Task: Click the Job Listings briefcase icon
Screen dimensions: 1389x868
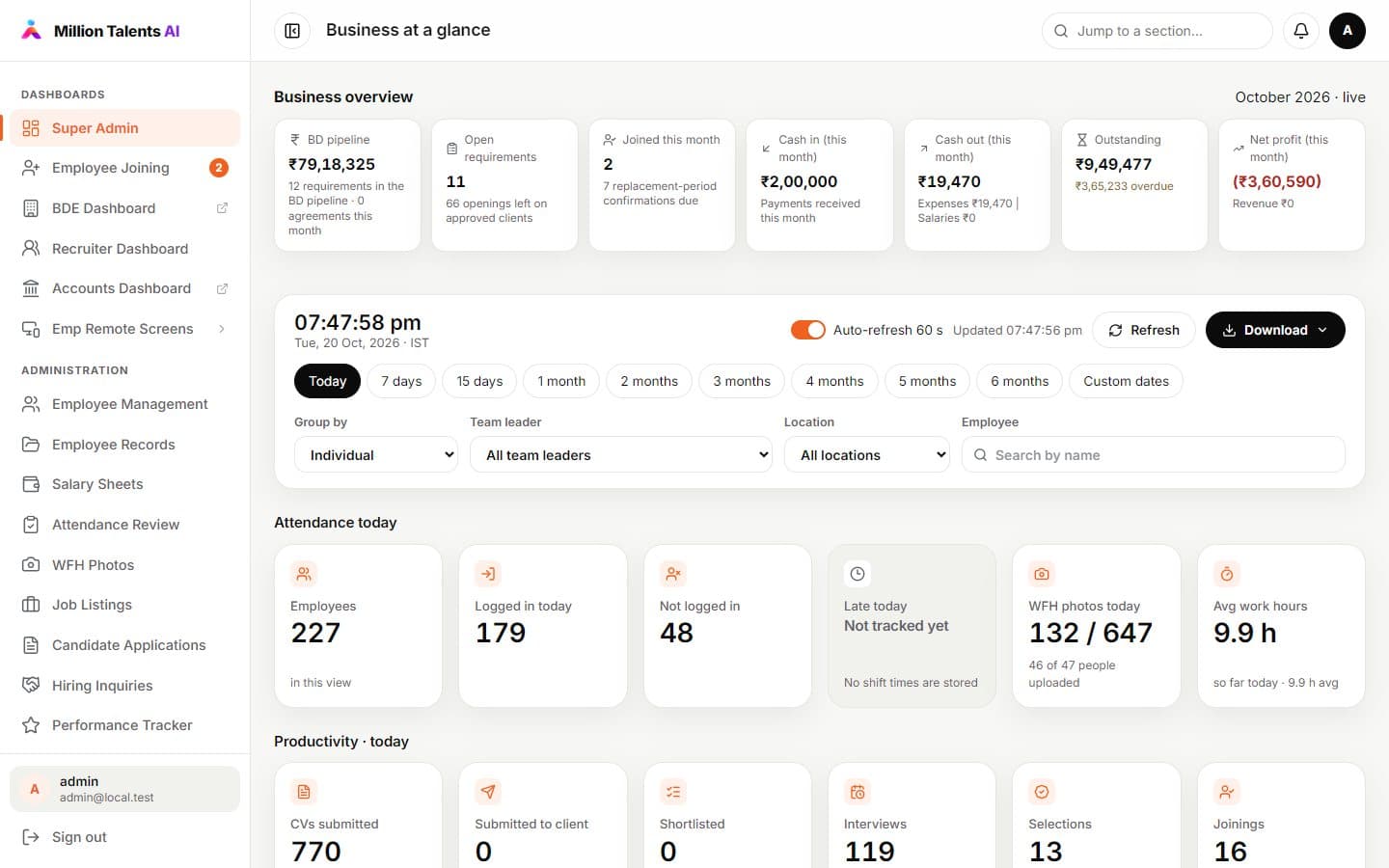Action: pyautogui.click(x=31, y=605)
